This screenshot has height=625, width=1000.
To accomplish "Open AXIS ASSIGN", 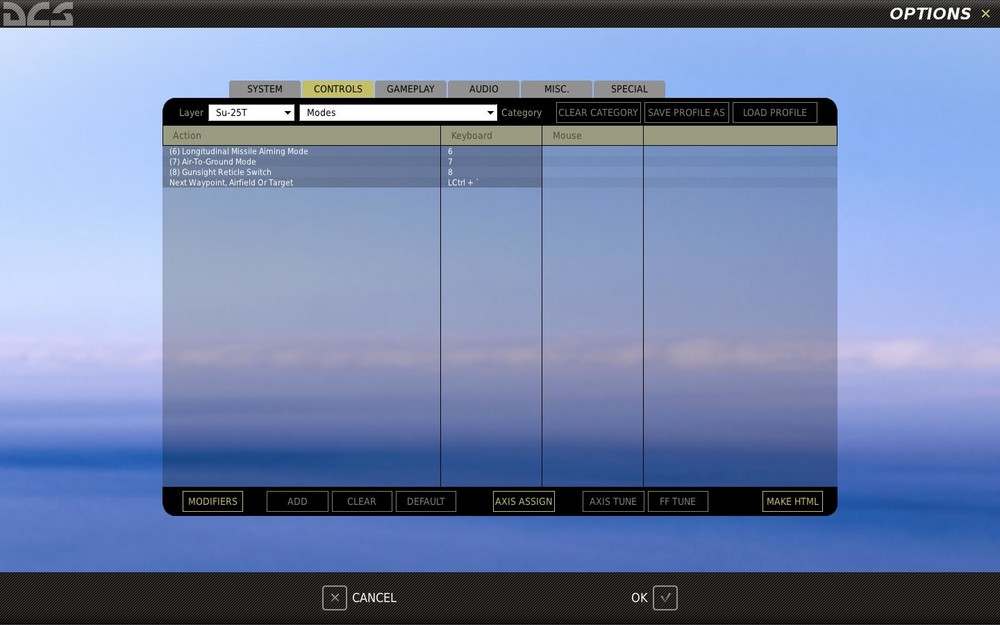I will [x=524, y=501].
